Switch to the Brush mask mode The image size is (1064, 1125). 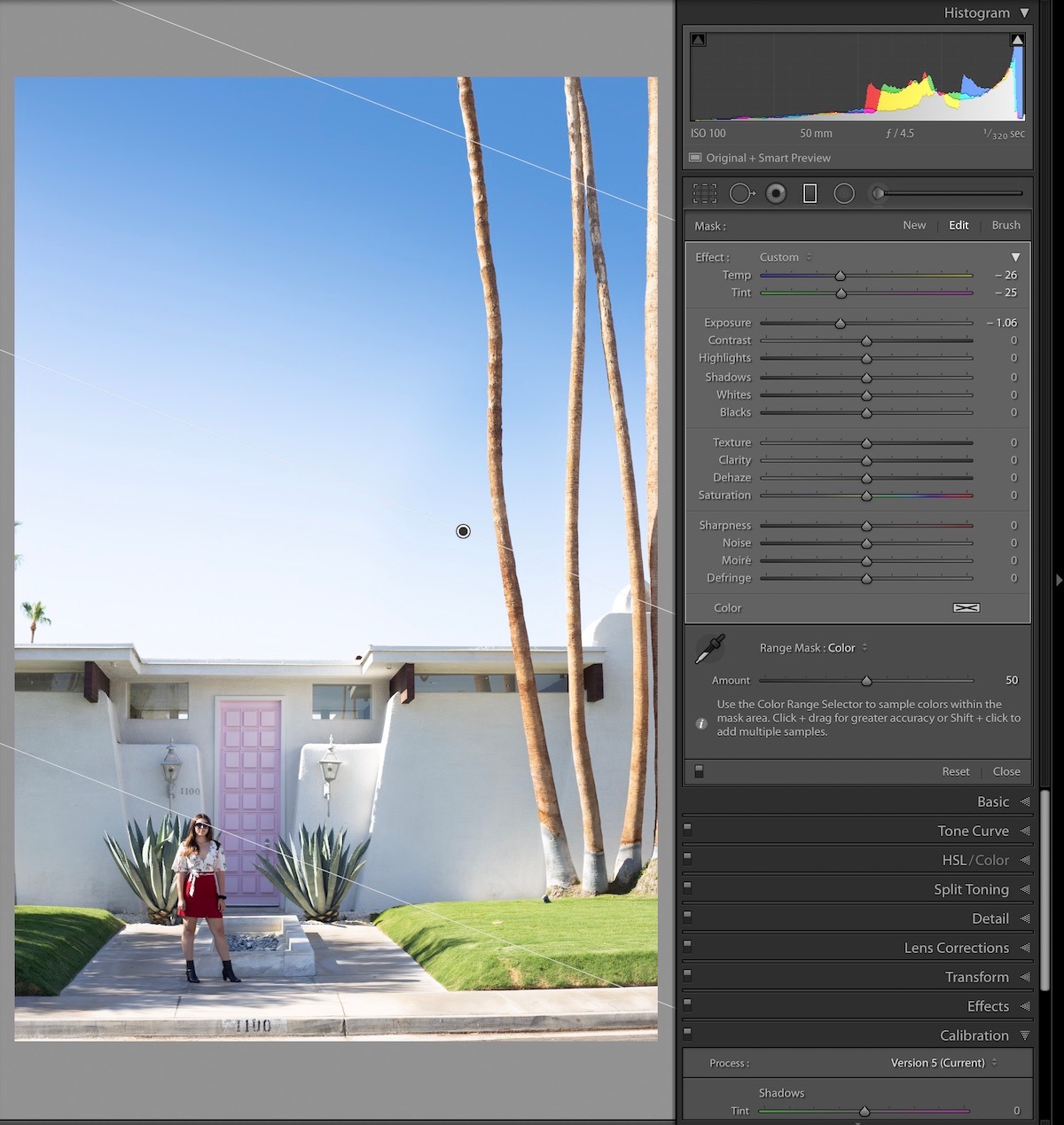[x=1005, y=225]
